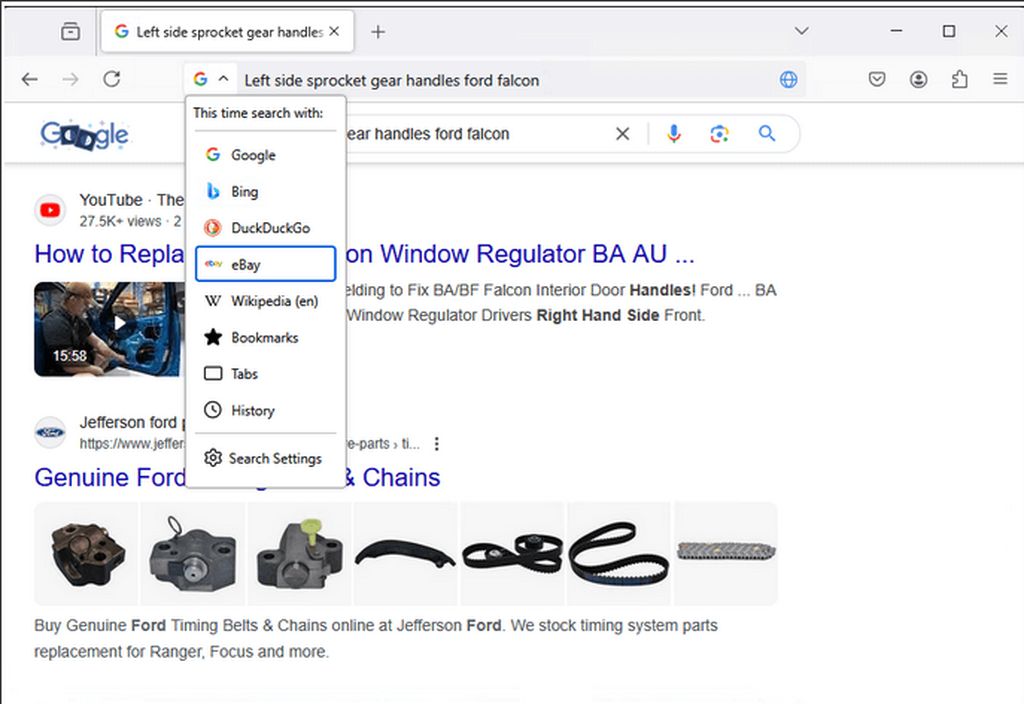
Task: Click the address bar search text
Action: click(392, 80)
